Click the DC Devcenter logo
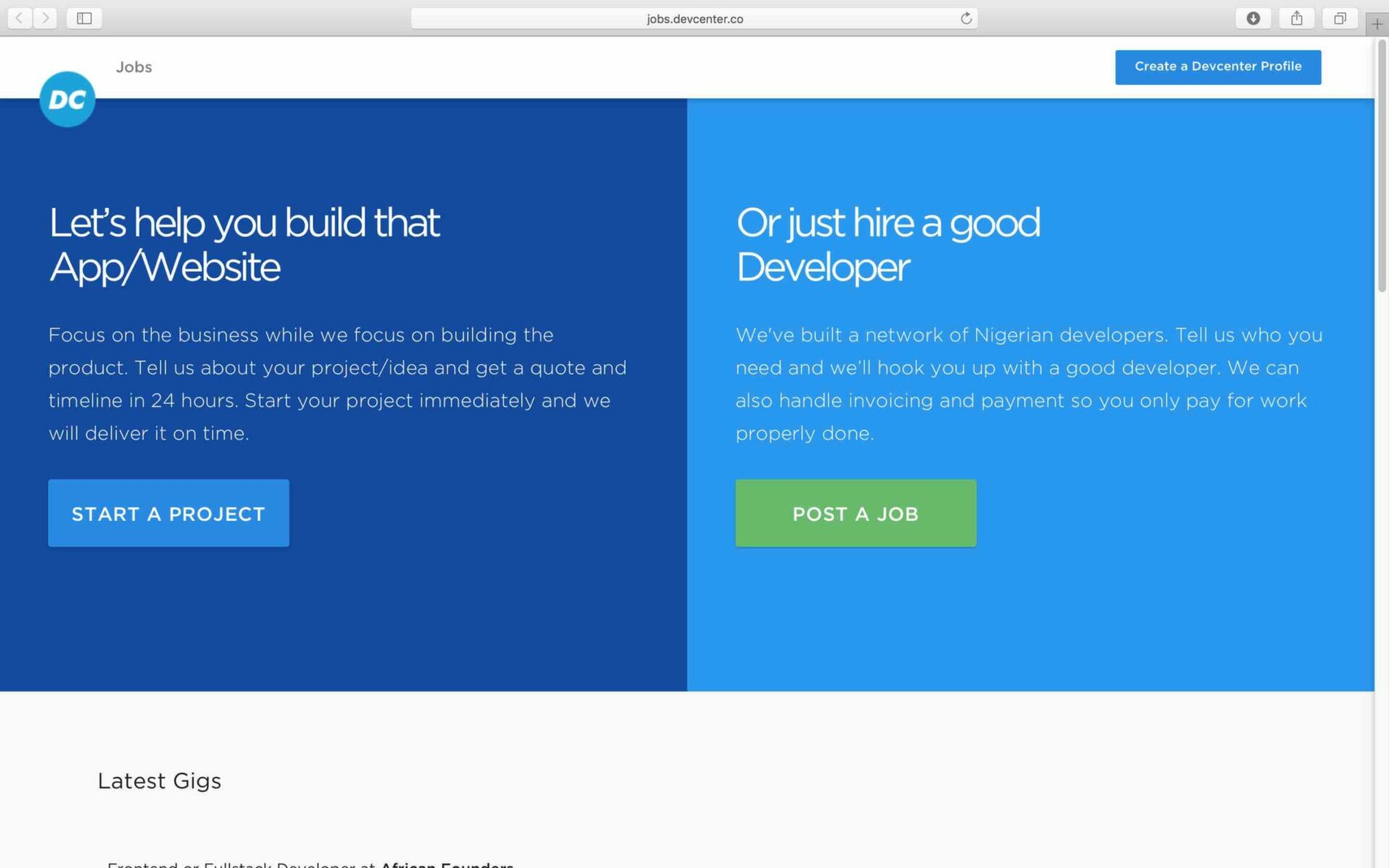 click(67, 99)
